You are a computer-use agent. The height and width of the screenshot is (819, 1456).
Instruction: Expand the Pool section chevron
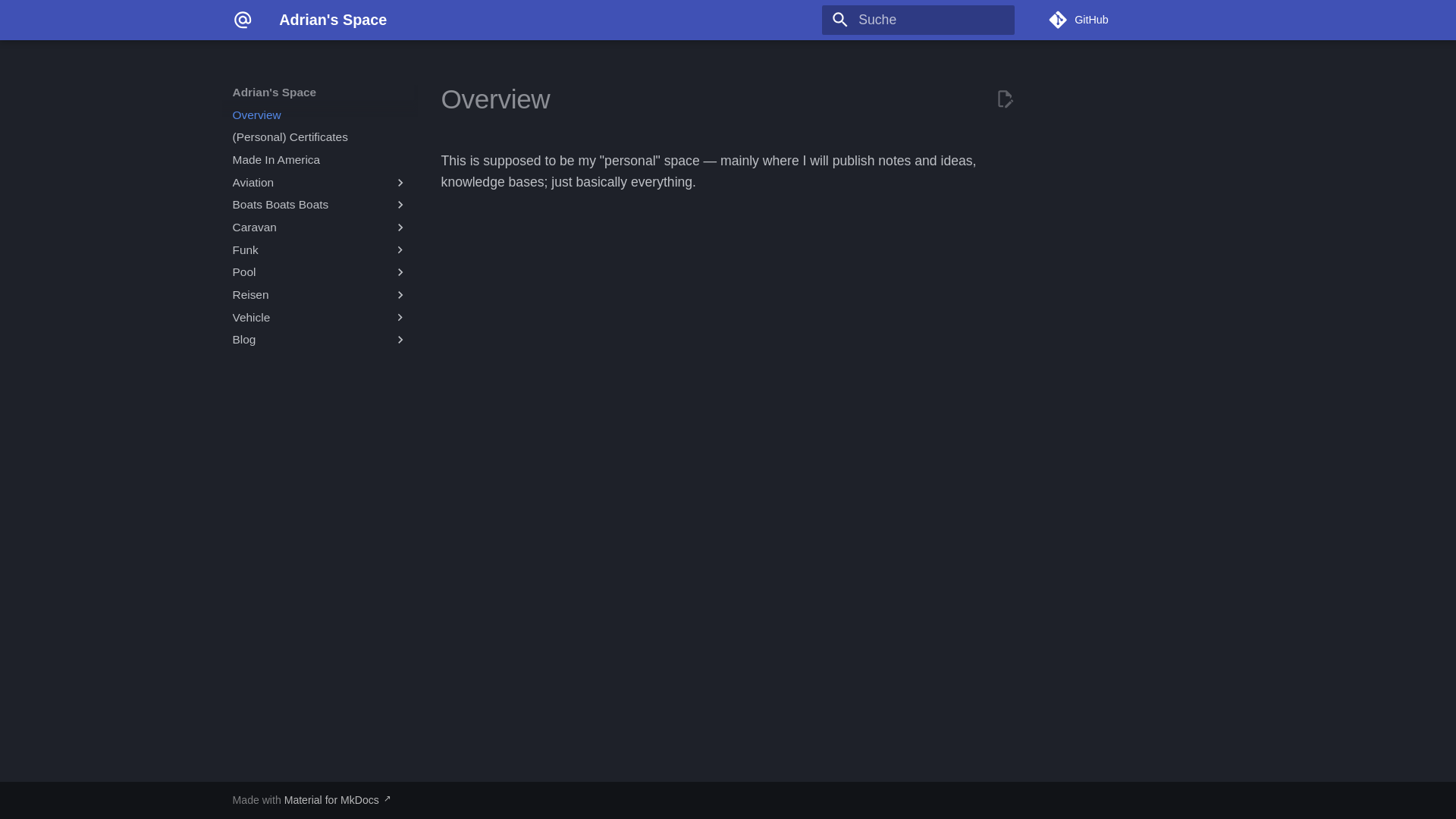(x=400, y=272)
